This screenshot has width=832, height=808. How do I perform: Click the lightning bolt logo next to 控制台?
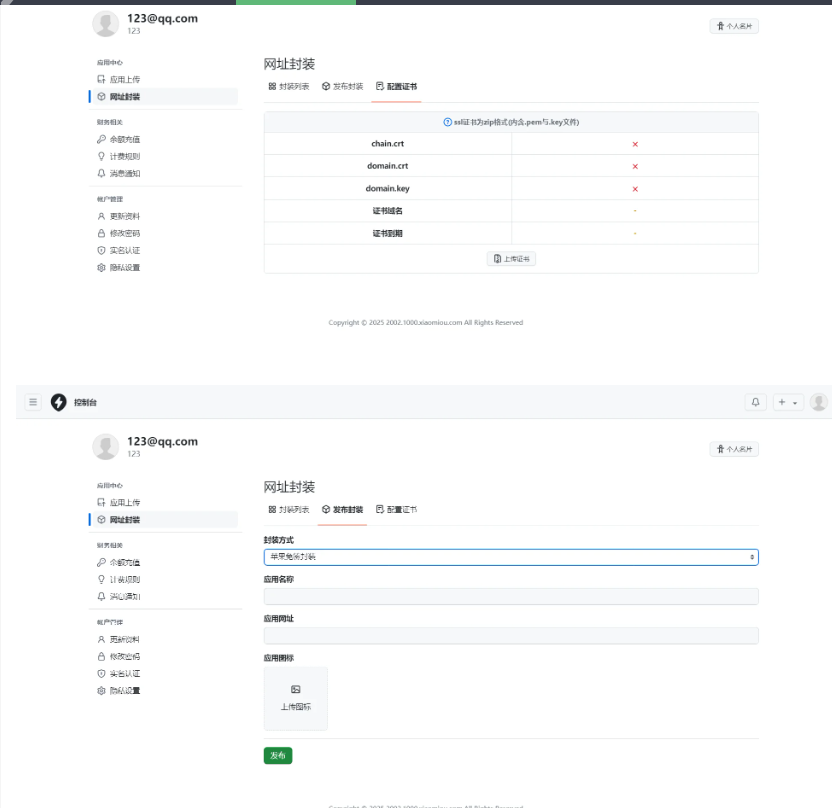click(58, 402)
